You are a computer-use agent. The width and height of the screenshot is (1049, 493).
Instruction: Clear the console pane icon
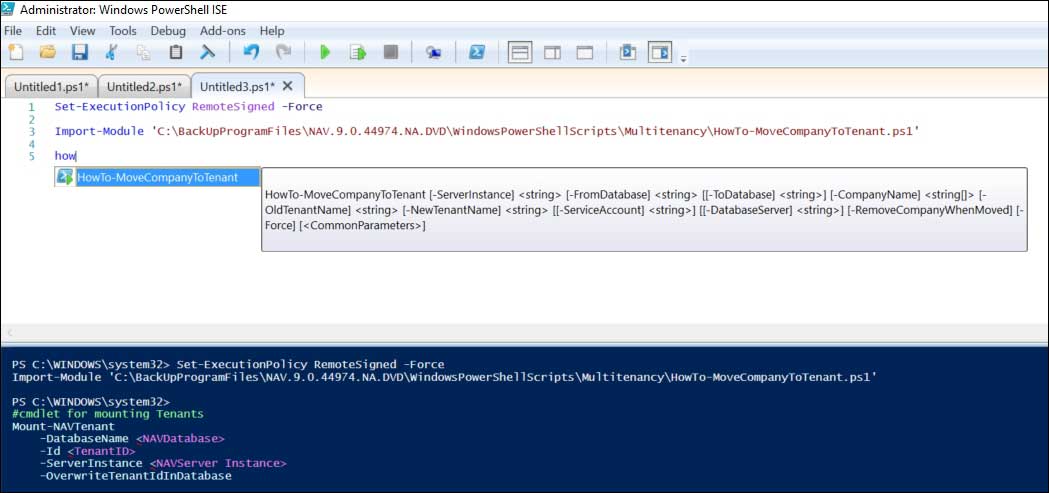[x=208, y=52]
